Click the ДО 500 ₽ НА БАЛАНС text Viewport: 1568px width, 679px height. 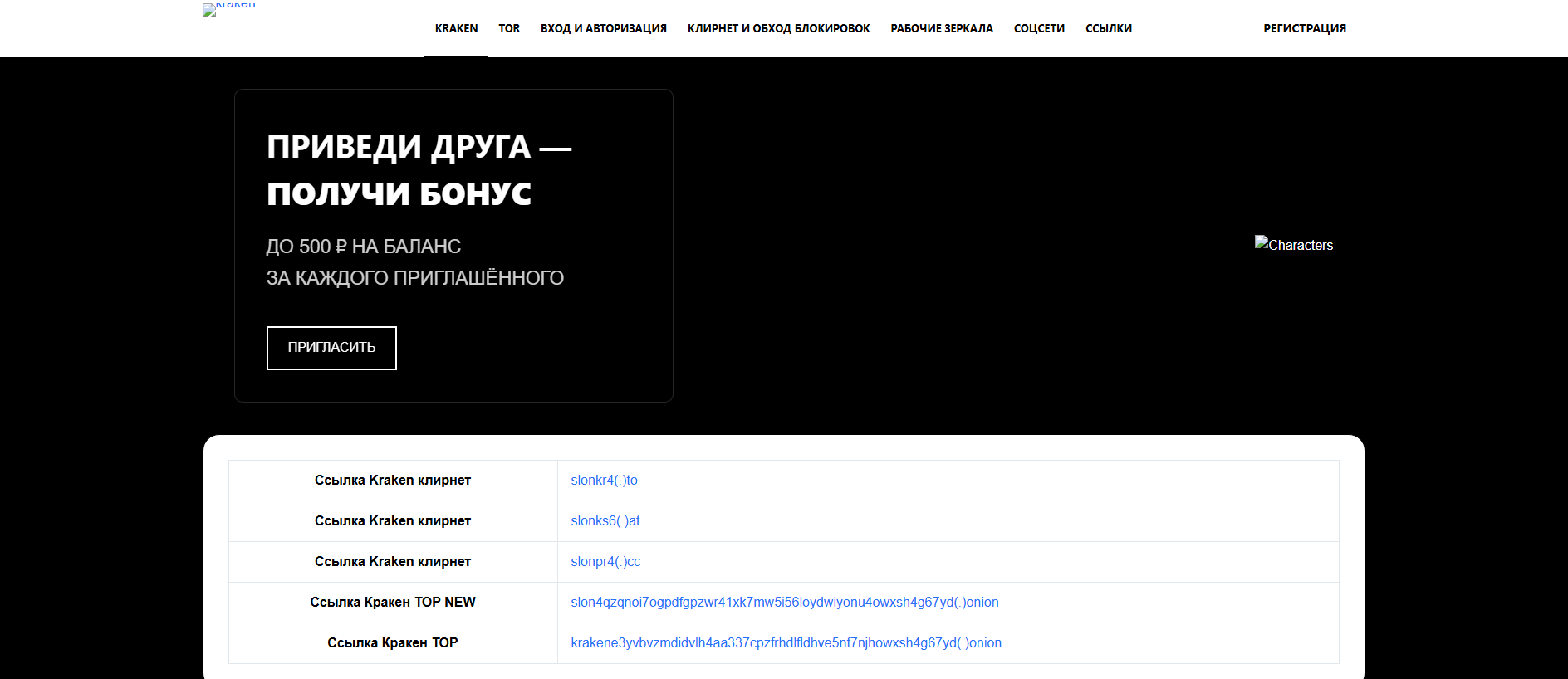click(x=363, y=247)
